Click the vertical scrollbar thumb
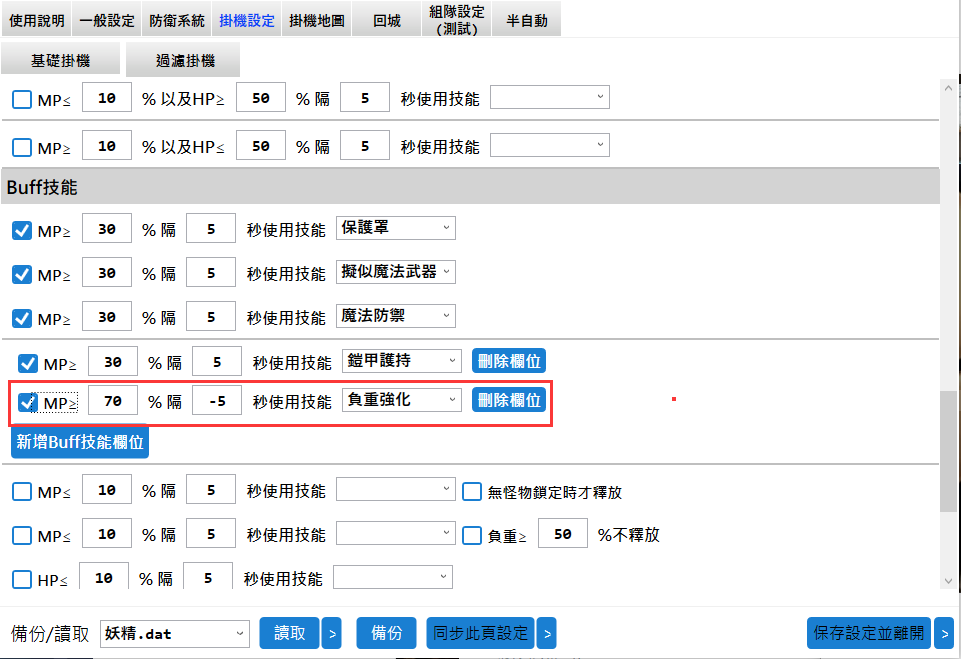Viewport: 961px width, 659px height. (948, 451)
